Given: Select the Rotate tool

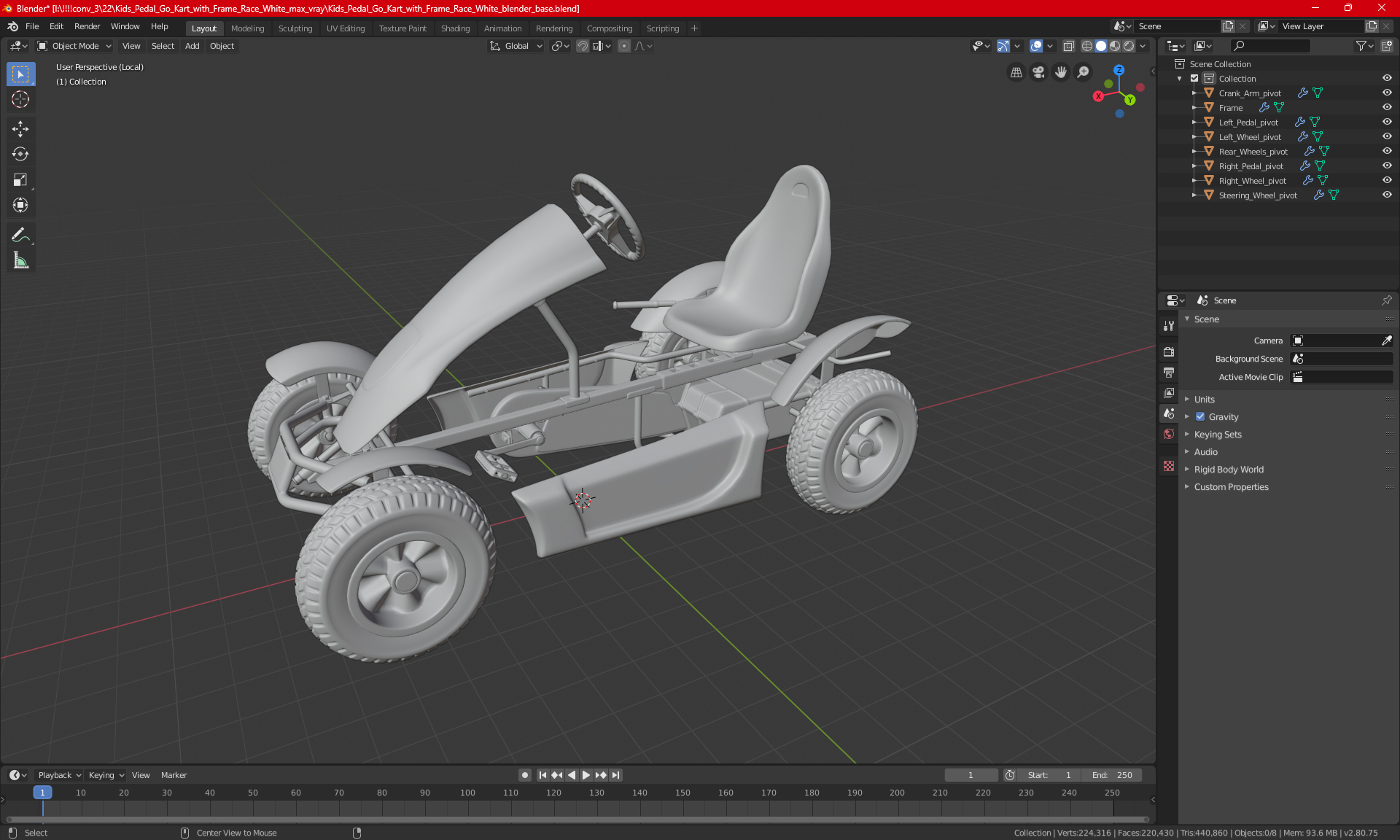Looking at the screenshot, I should [x=20, y=154].
